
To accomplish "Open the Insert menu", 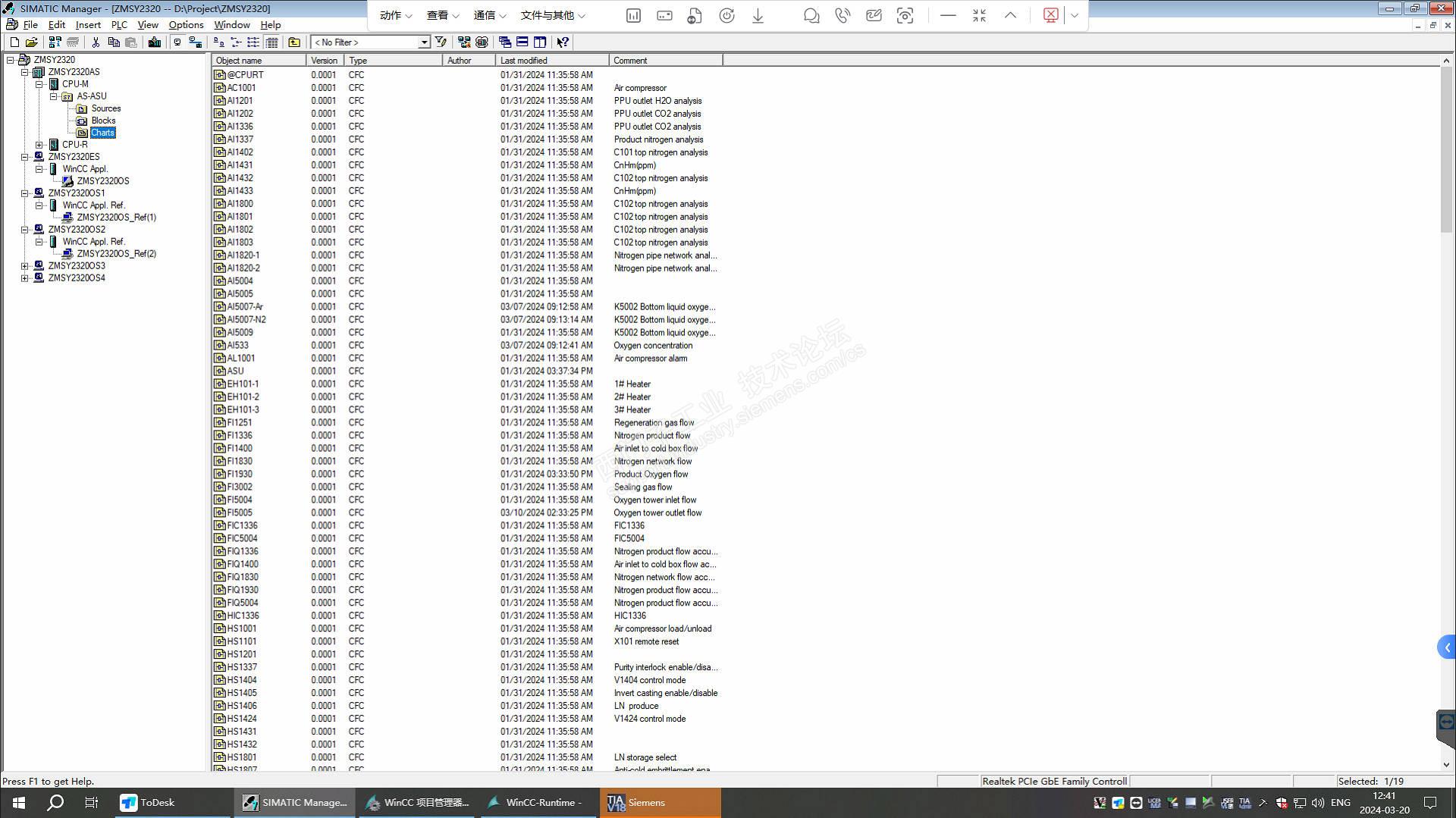I will point(88,25).
